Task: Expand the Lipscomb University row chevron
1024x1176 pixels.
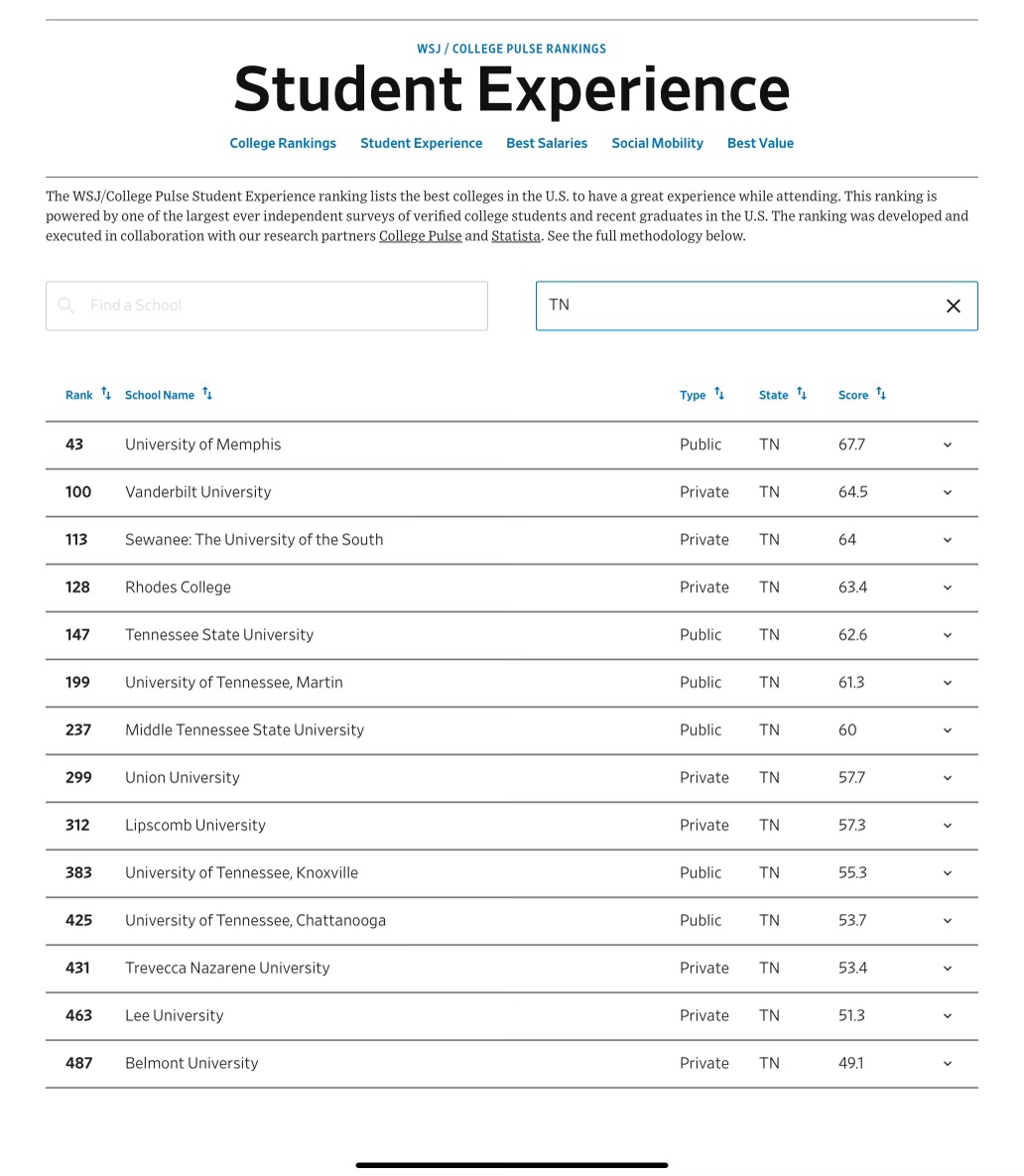Action: [x=948, y=826]
